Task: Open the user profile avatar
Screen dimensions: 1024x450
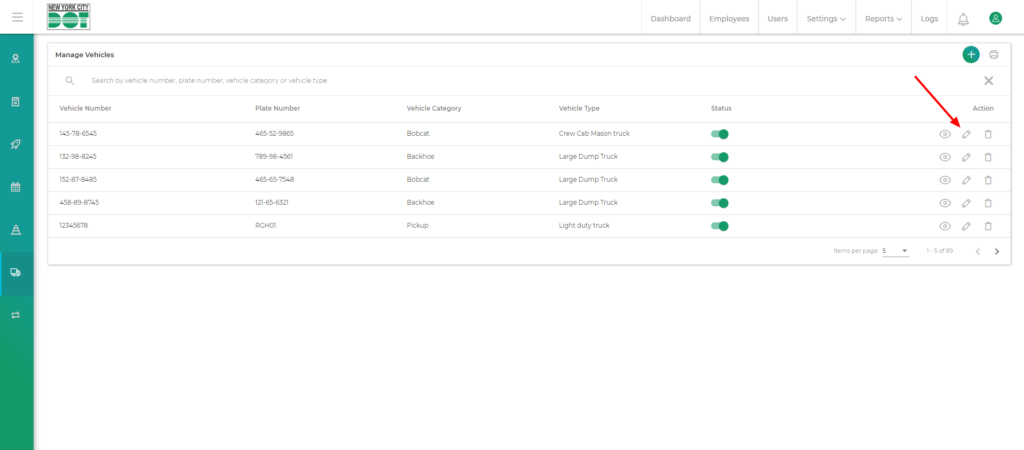Action: [995, 18]
